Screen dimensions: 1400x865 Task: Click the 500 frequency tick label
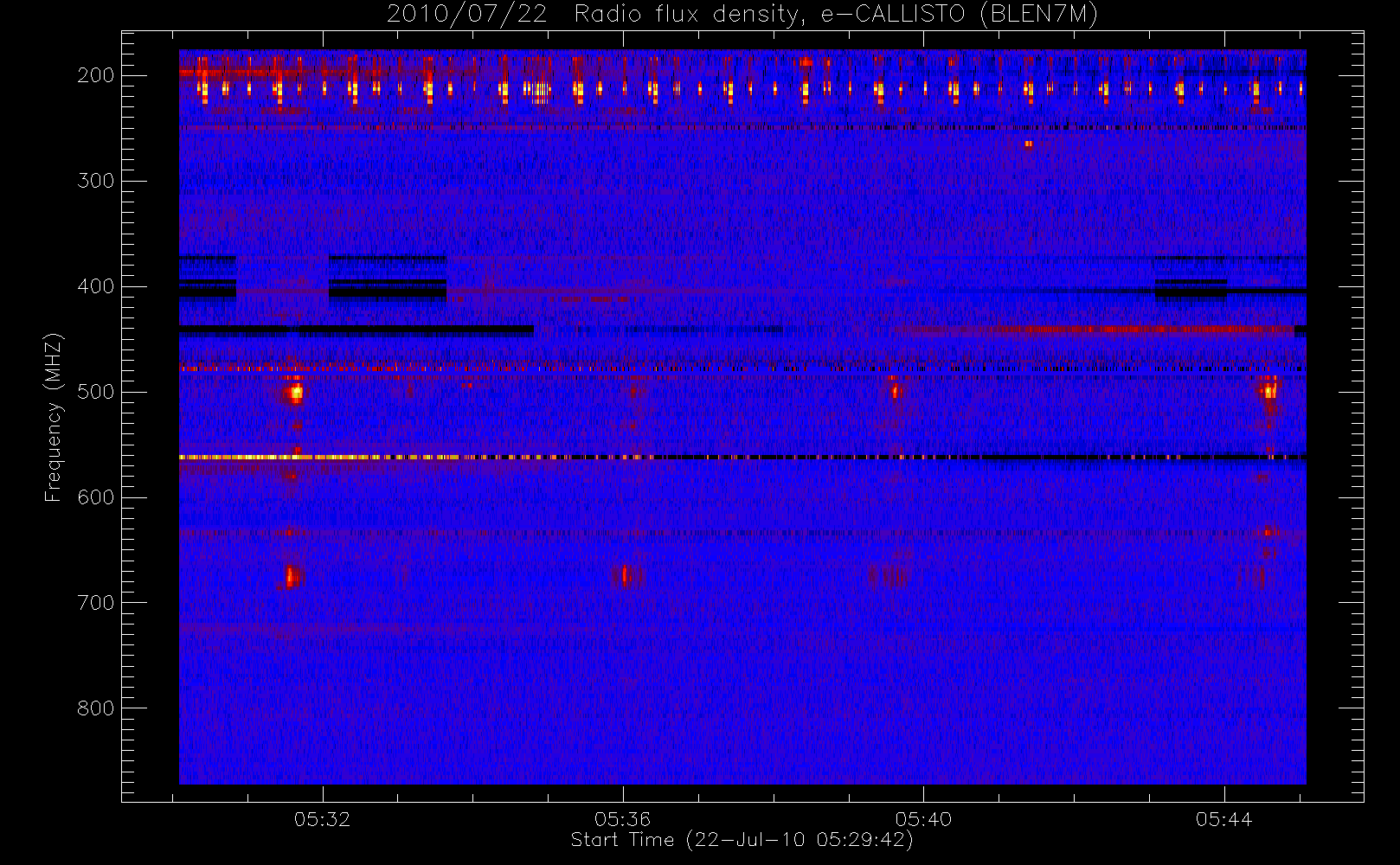[95, 392]
